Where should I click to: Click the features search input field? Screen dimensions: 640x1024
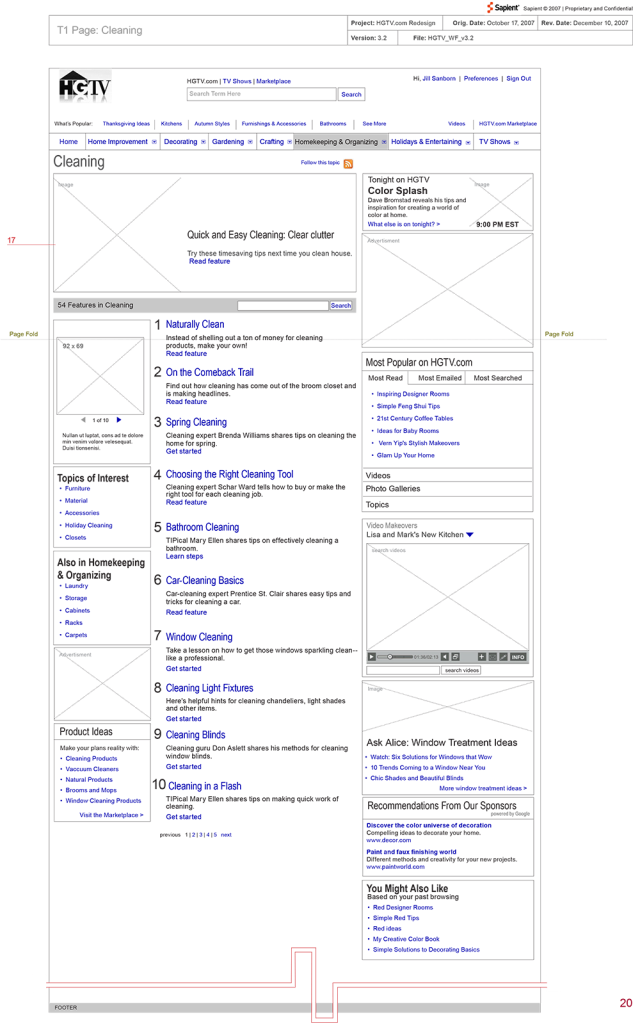283,305
